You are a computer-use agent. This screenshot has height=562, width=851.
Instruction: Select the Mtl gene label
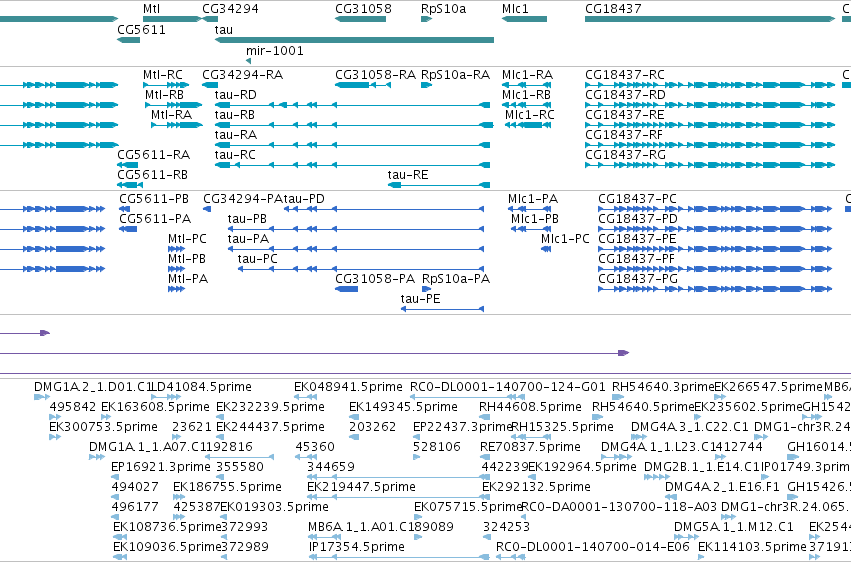pos(151,9)
